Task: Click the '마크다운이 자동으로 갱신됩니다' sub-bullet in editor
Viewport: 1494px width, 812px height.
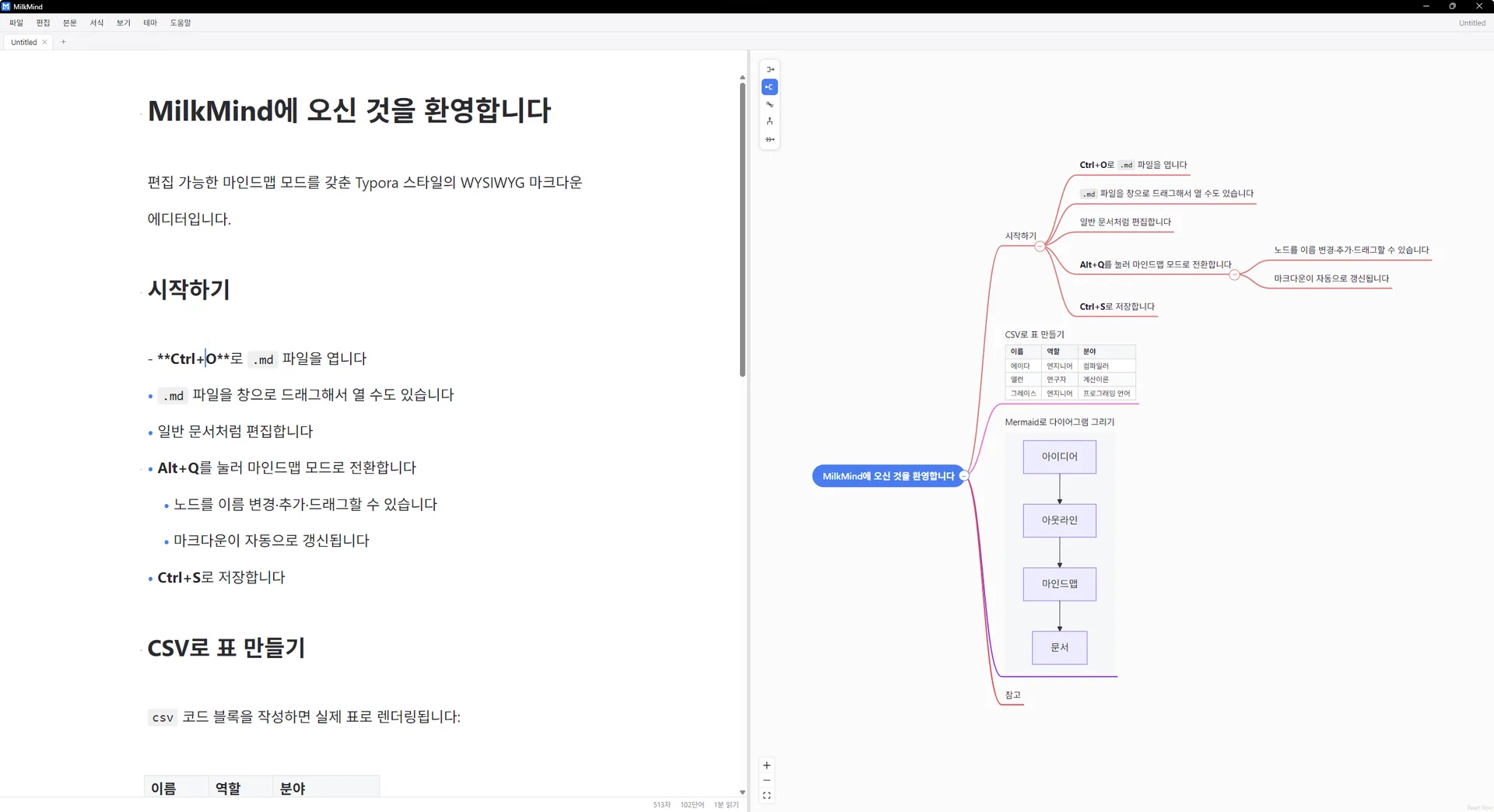Action: pyautogui.click(x=271, y=541)
